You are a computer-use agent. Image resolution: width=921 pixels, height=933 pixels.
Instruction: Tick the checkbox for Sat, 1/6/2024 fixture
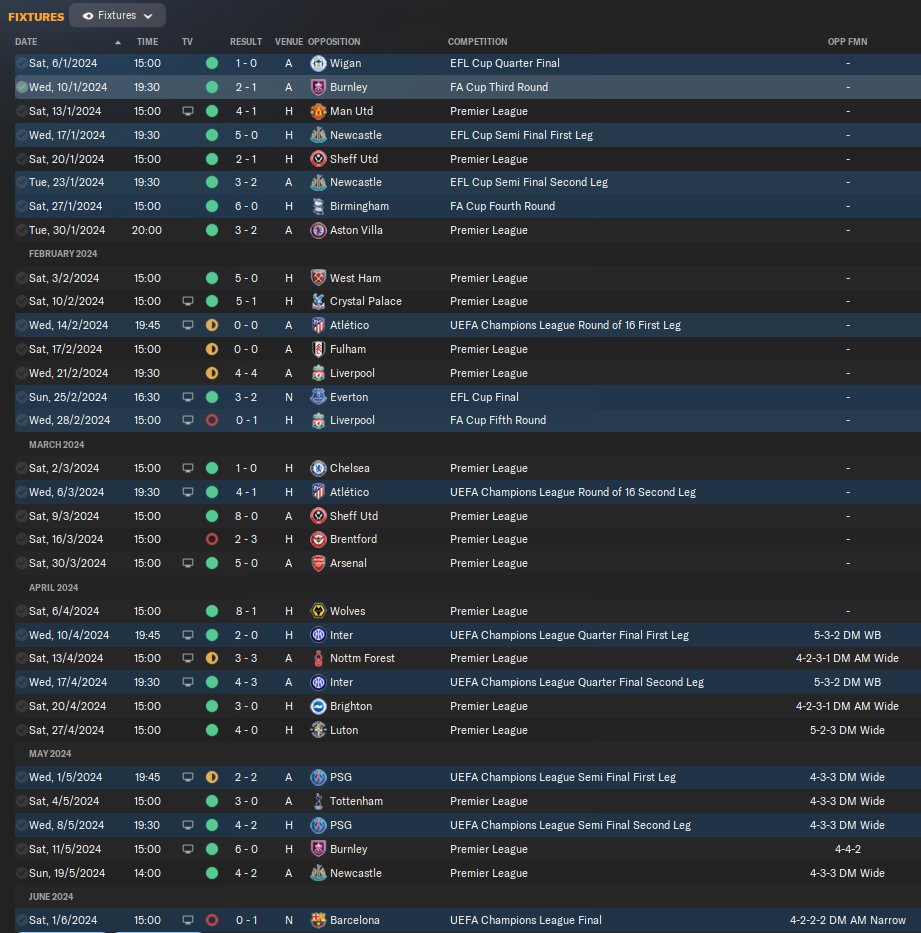pyautogui.click(x=21, y=920)
